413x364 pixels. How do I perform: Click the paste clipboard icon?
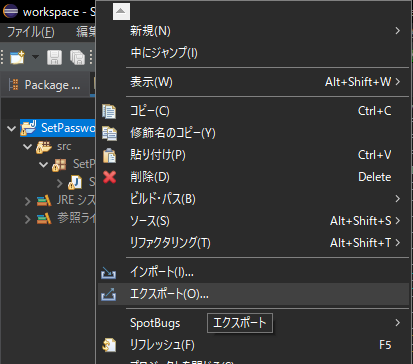click(109, 155)
